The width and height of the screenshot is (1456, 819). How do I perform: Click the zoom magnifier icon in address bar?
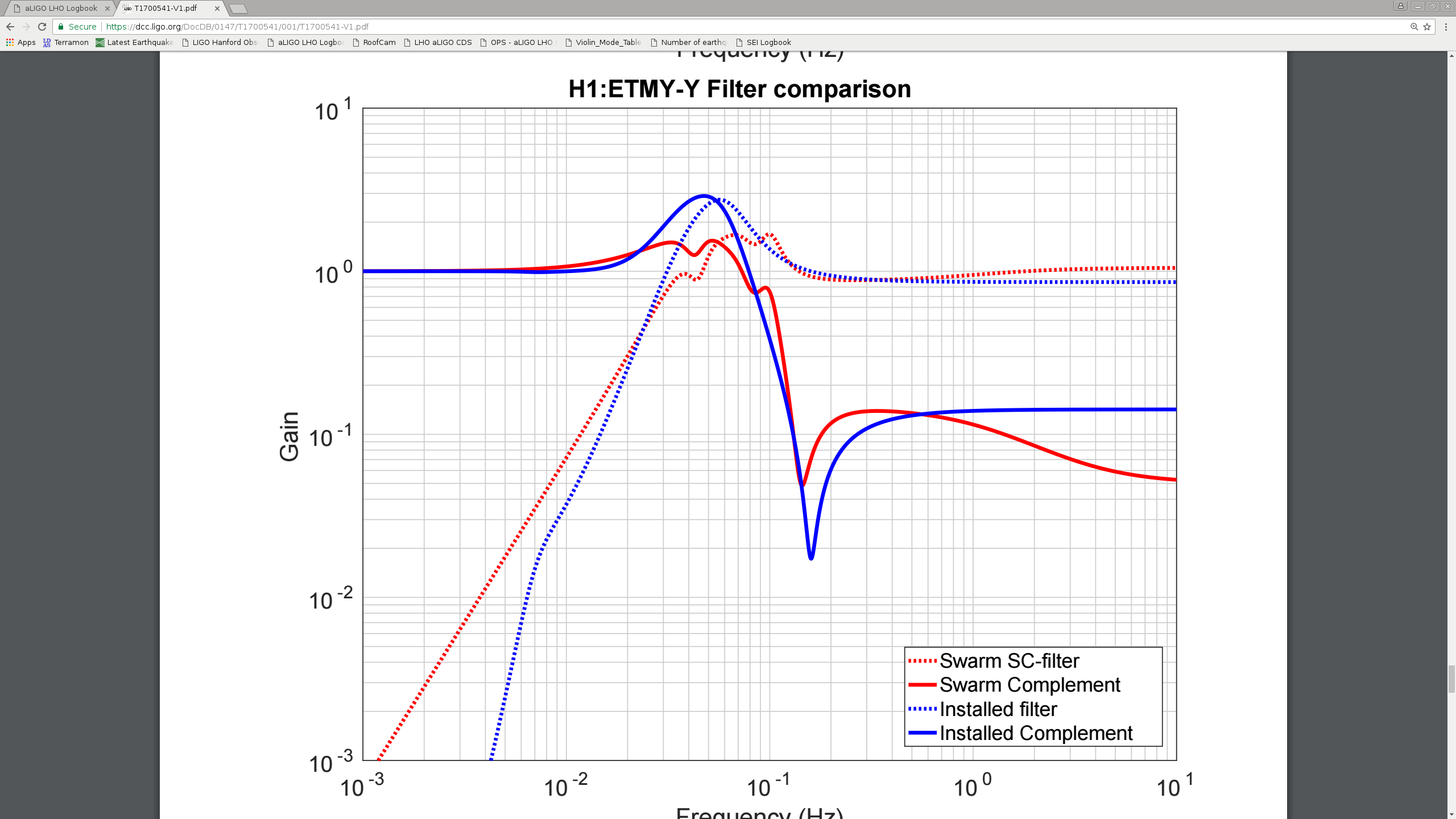click(x=1414, y=27)
